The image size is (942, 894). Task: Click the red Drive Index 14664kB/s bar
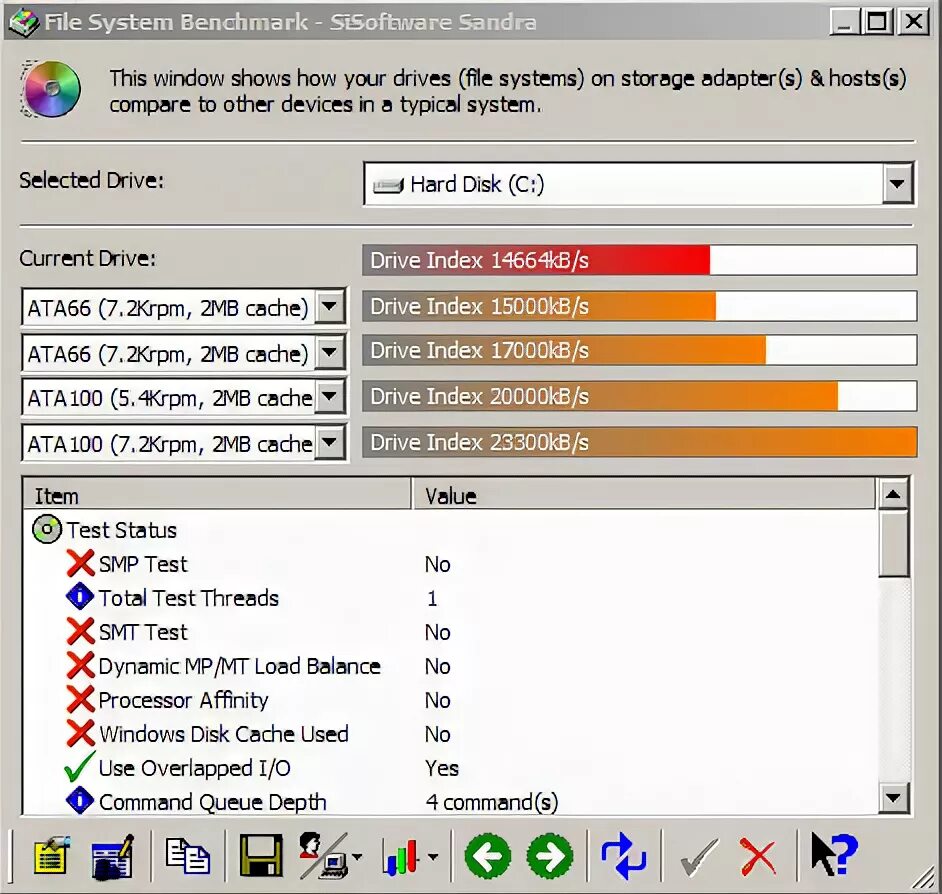click(x=639, y=260)
